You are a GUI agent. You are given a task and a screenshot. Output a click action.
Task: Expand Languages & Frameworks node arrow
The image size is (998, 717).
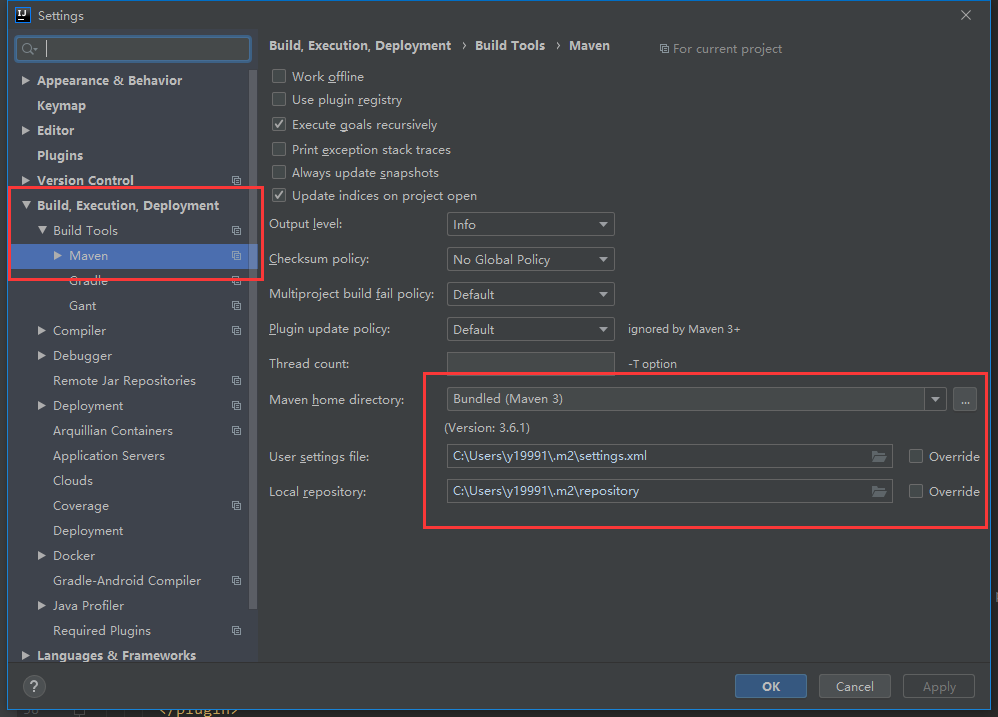(x=25, y=655)
